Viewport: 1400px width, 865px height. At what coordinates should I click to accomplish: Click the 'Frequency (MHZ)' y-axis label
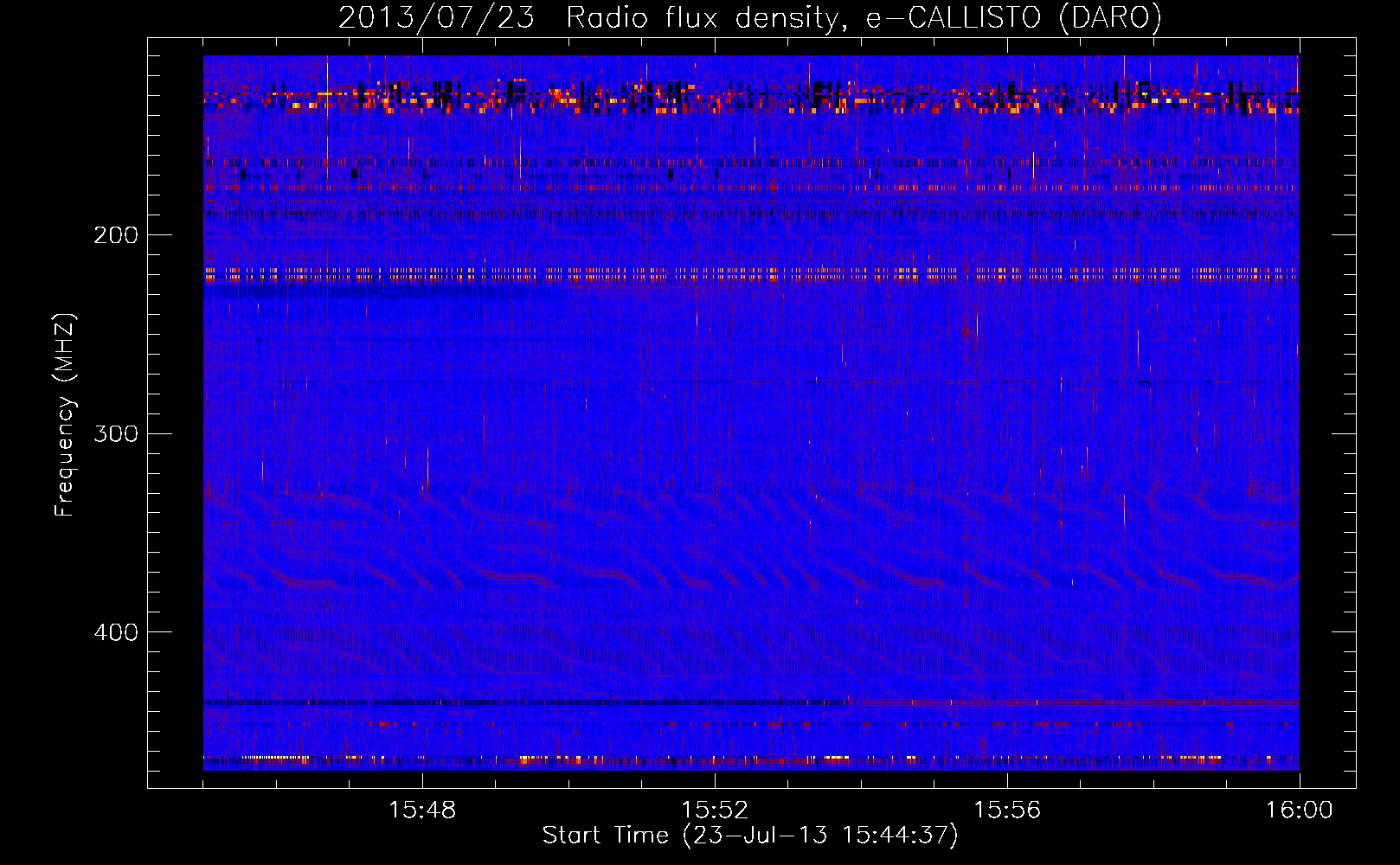(x=65, y=415)
